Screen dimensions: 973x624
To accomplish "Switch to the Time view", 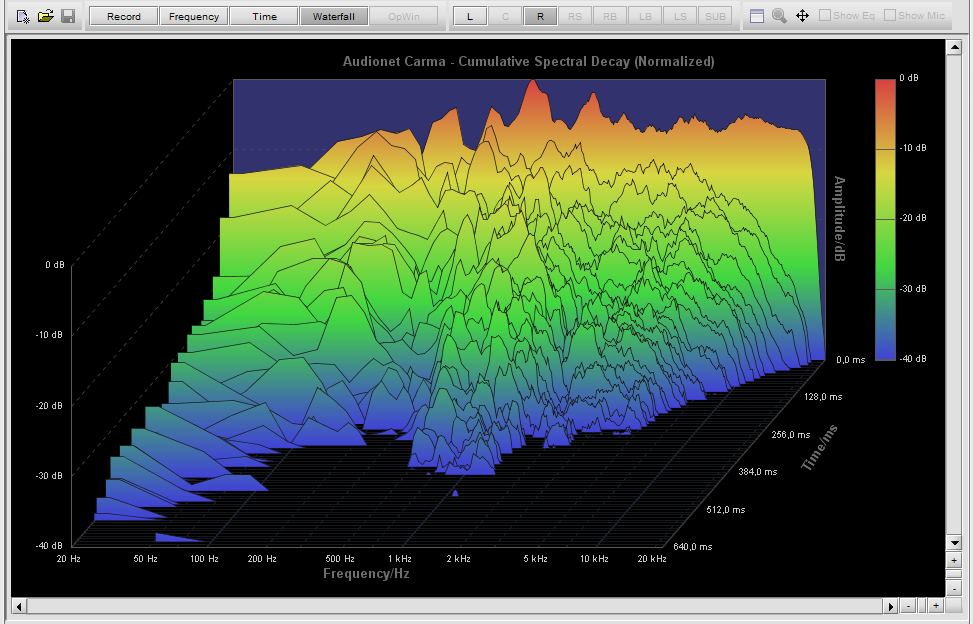I will pyautogui.click(x=264, y=16).
